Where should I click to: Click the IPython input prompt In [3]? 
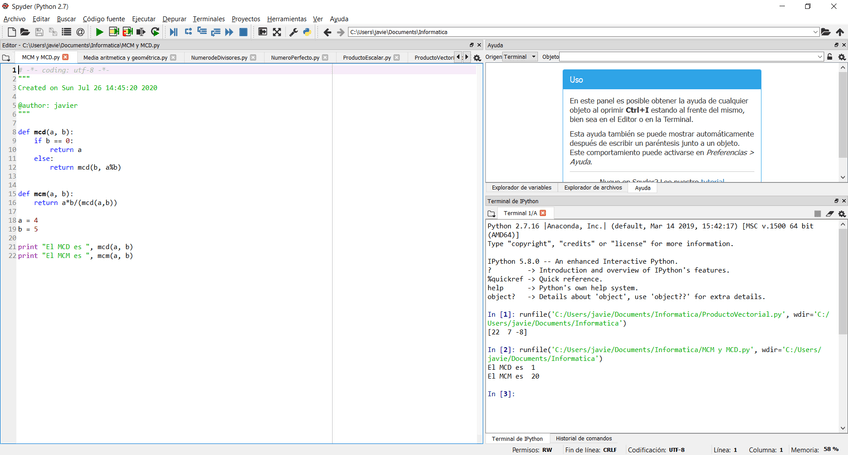[x=500, y=394]
